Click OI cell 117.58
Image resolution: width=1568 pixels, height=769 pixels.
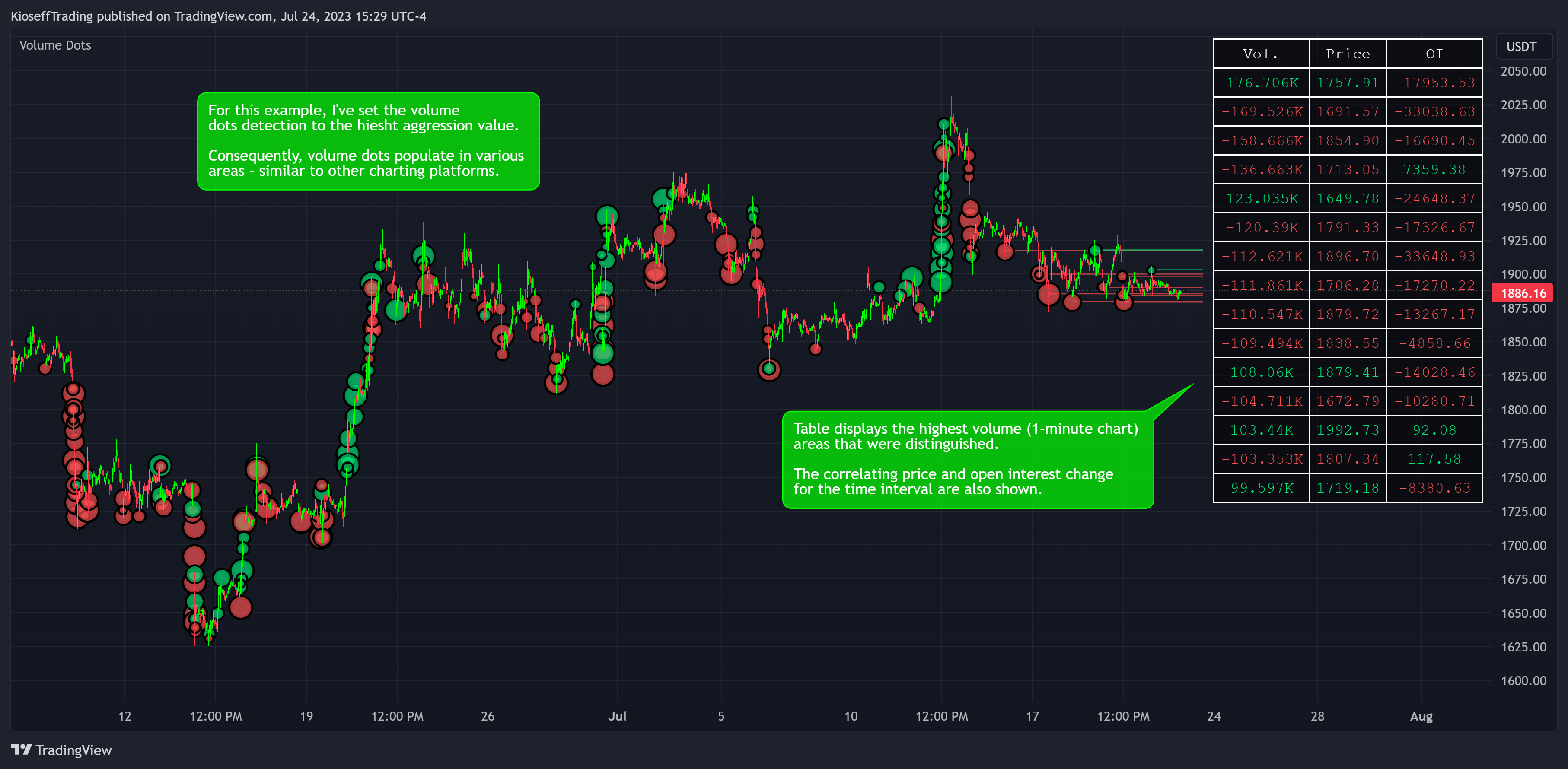coord(1434,459)
